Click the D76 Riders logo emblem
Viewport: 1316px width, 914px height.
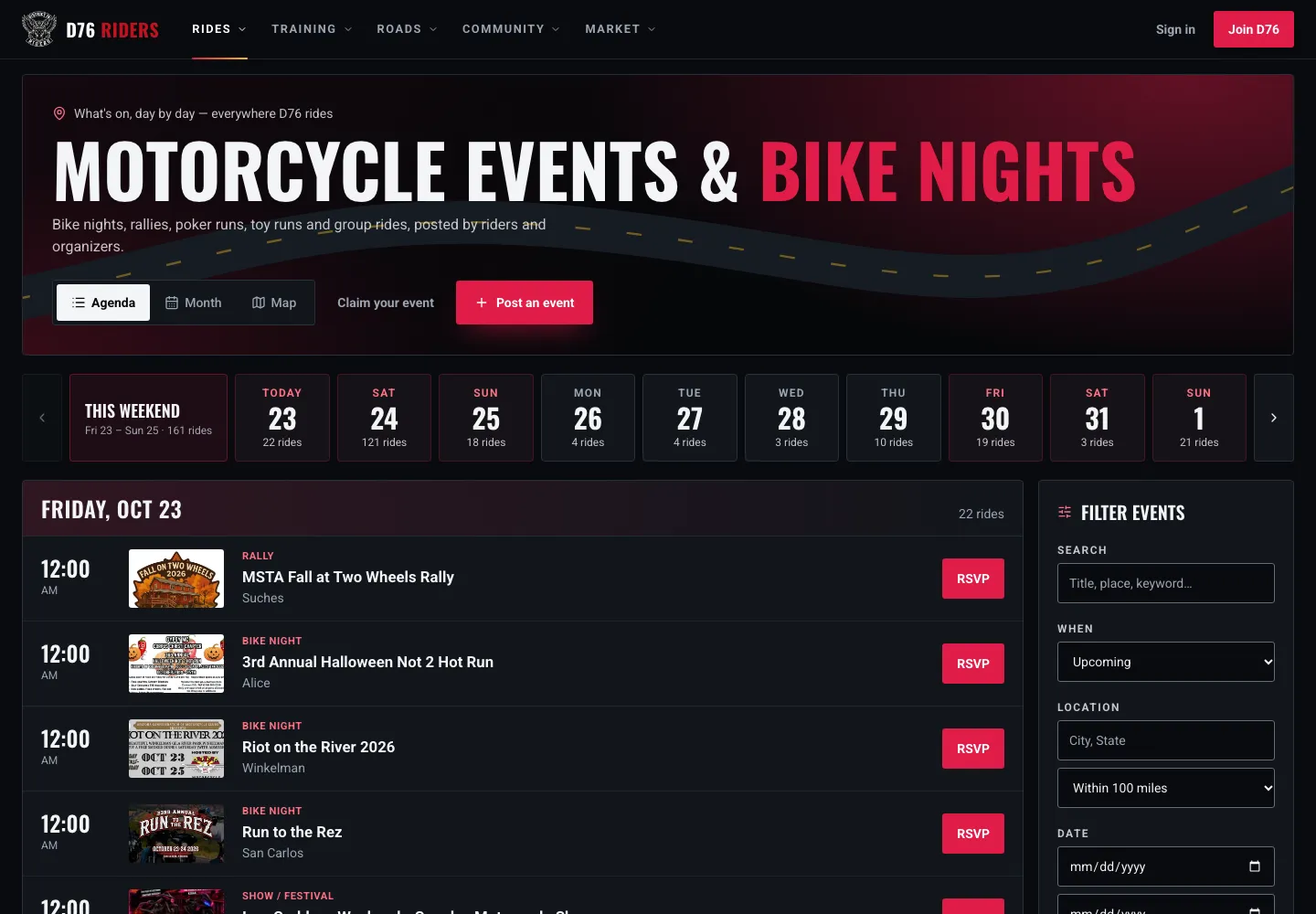click(39, 29)
